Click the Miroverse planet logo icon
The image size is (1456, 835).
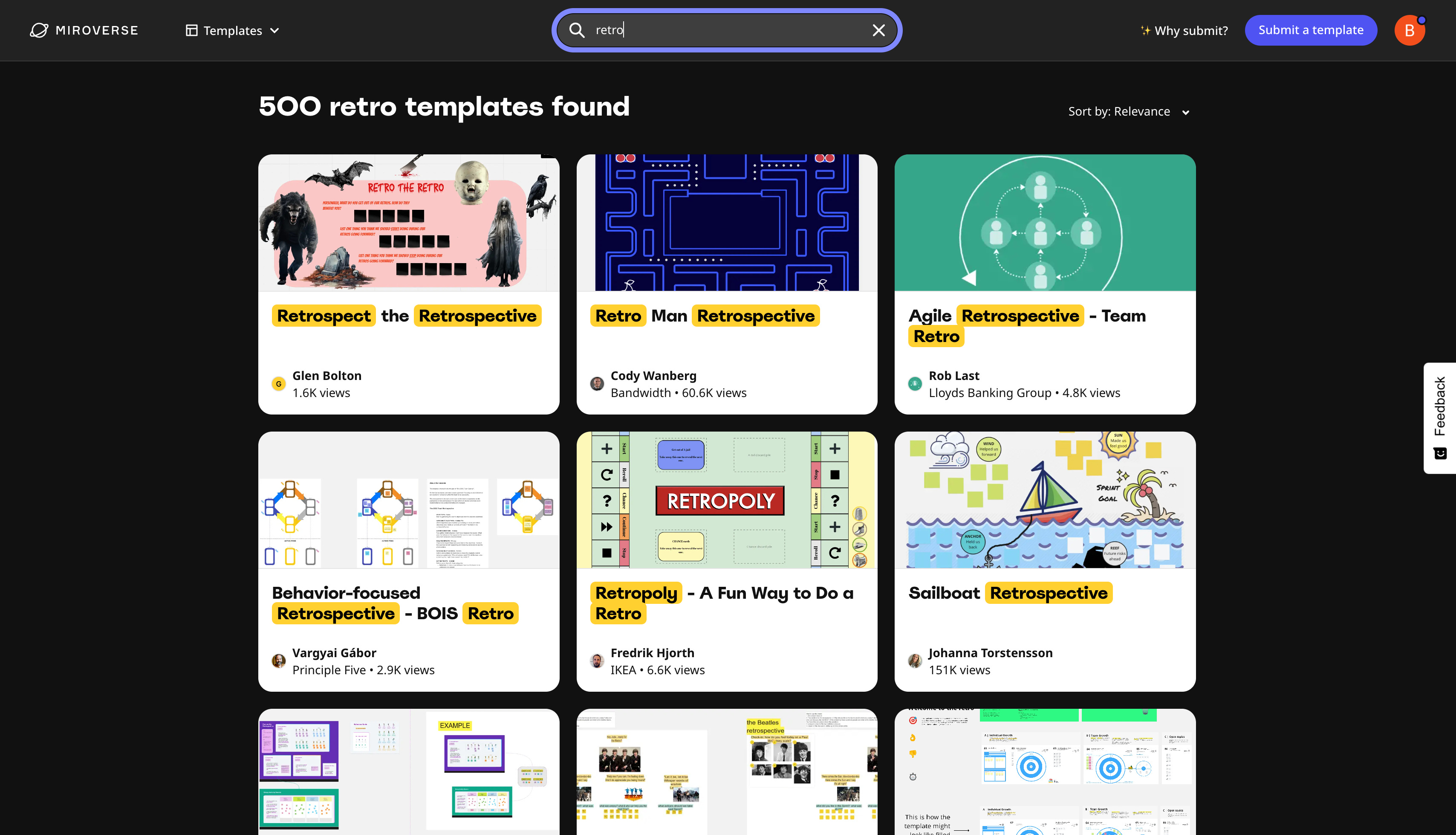point(39,30)
